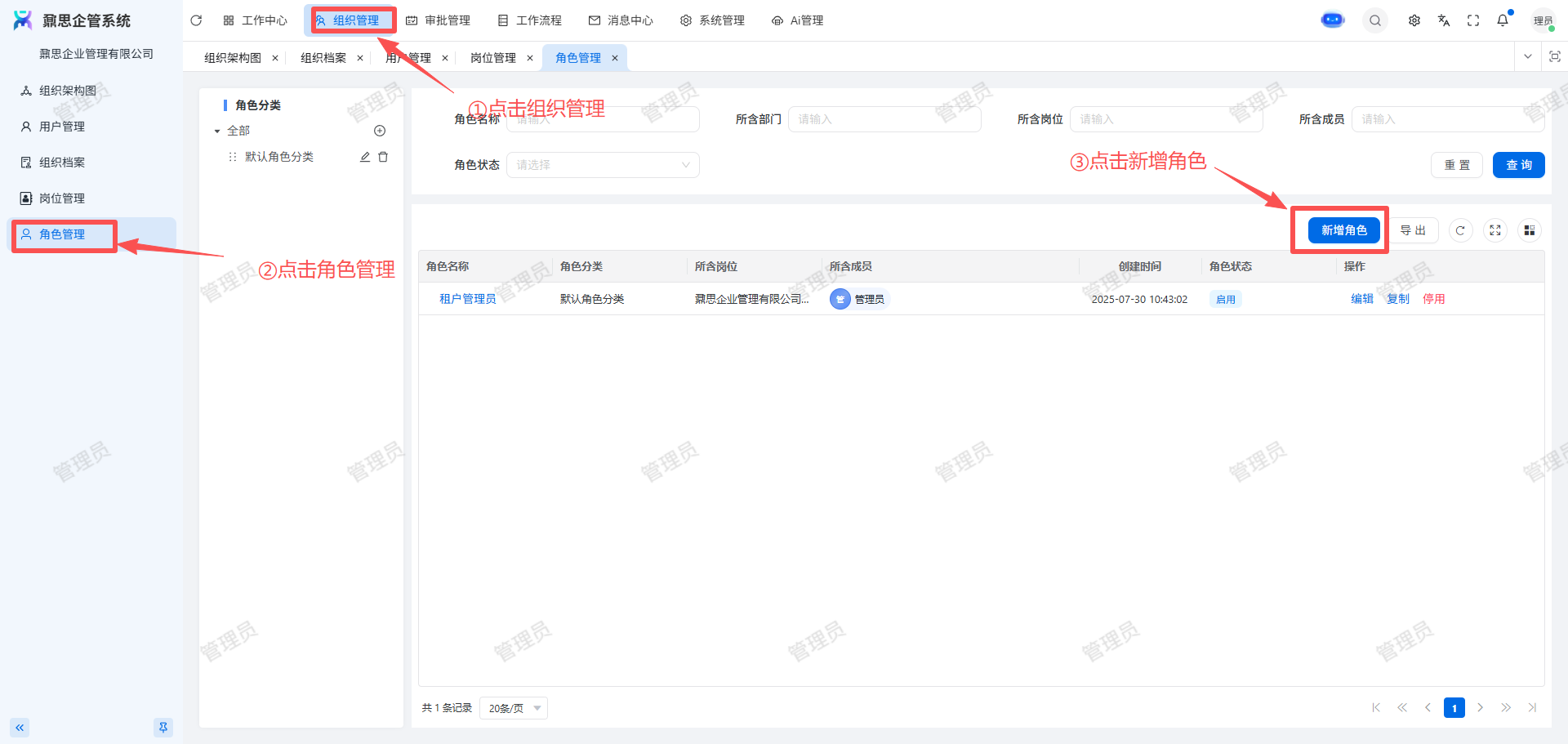This screenshot has width=1568, height=744.
Task: Delete 默认角色分类 using trash icon
Action: tap(383, 157)
